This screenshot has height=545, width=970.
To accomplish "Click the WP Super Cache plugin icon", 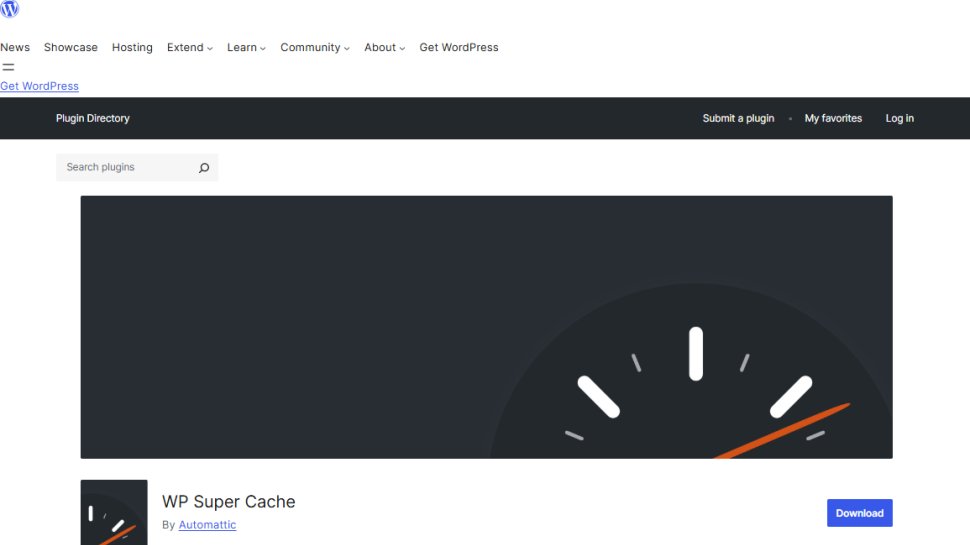I will (114, 512).
